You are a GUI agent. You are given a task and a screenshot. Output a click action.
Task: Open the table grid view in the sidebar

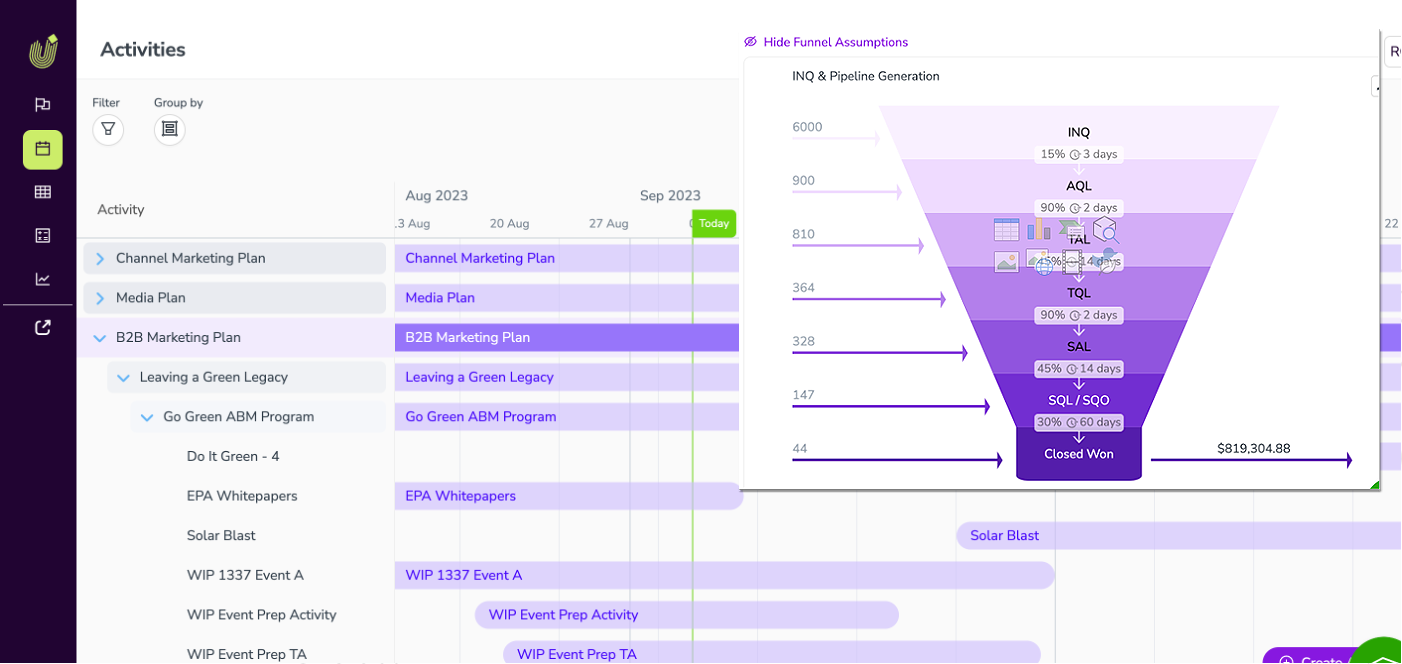pyautogui.click(x=42, y=192)
